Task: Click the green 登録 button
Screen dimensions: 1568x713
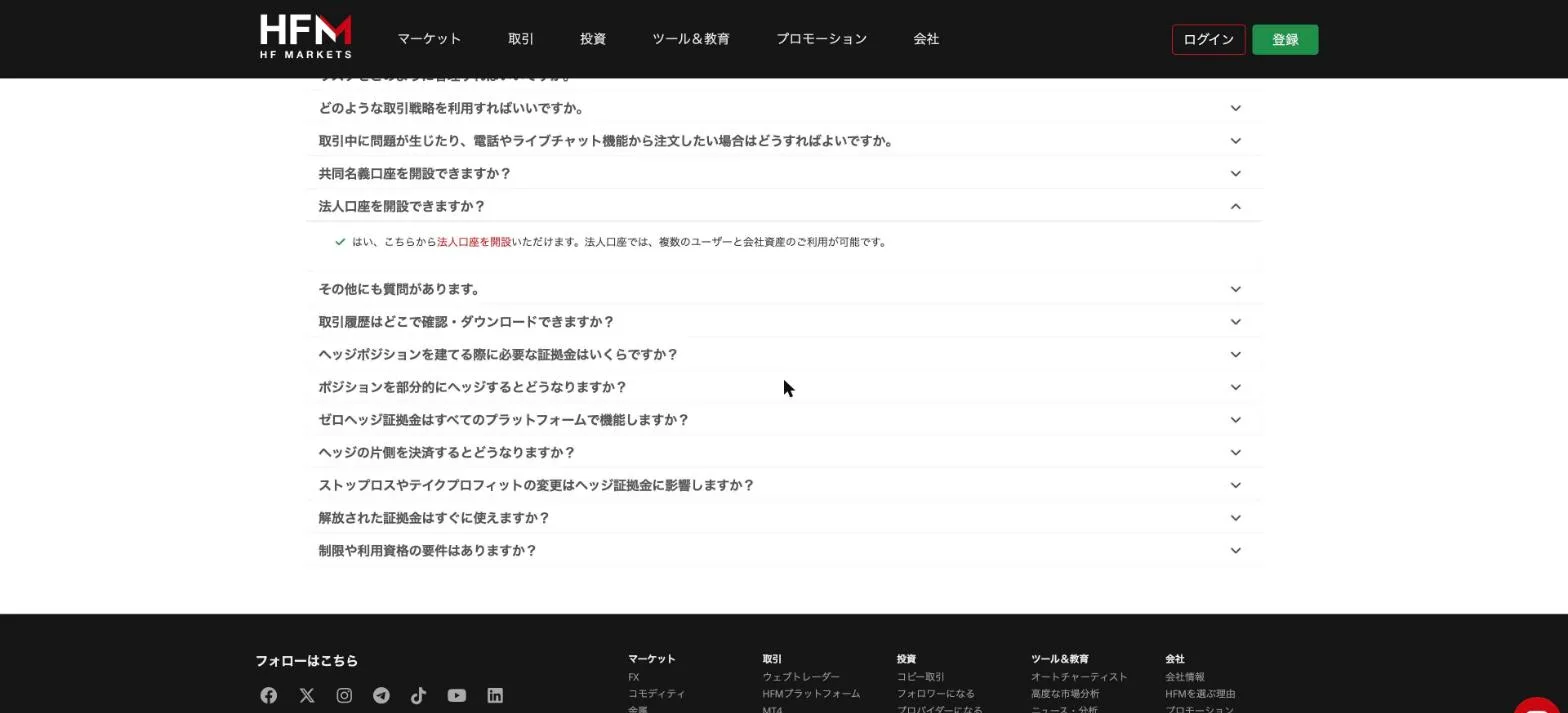Action: click(1285, 40)
